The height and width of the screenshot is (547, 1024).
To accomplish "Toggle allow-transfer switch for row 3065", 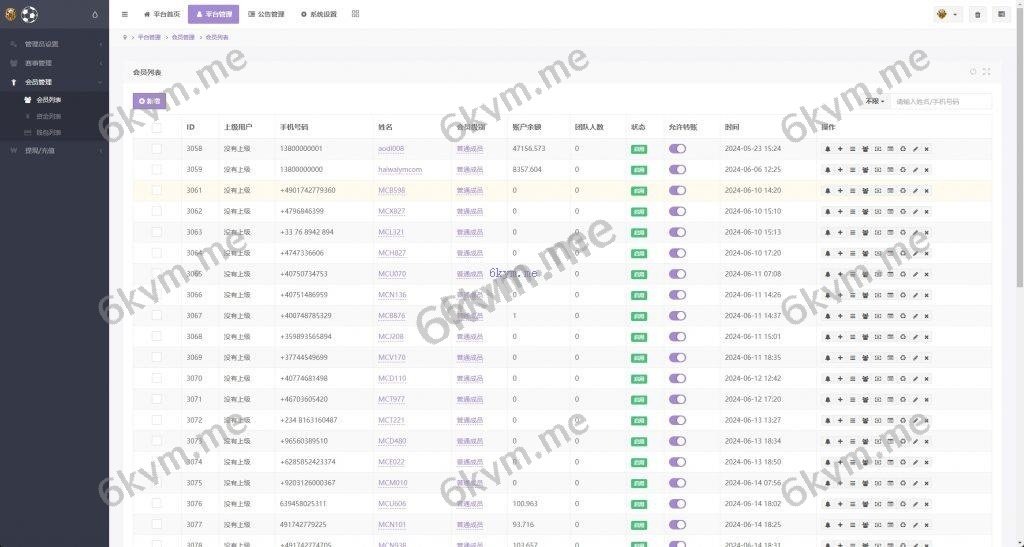I will pyautogui.click(x=677, y=274).
